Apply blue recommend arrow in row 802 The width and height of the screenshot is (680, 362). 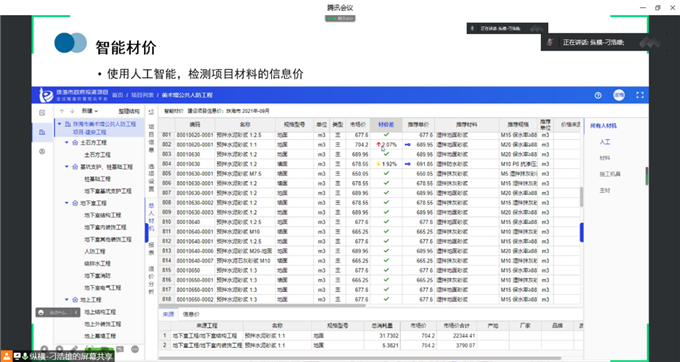(x=408, y=145)
